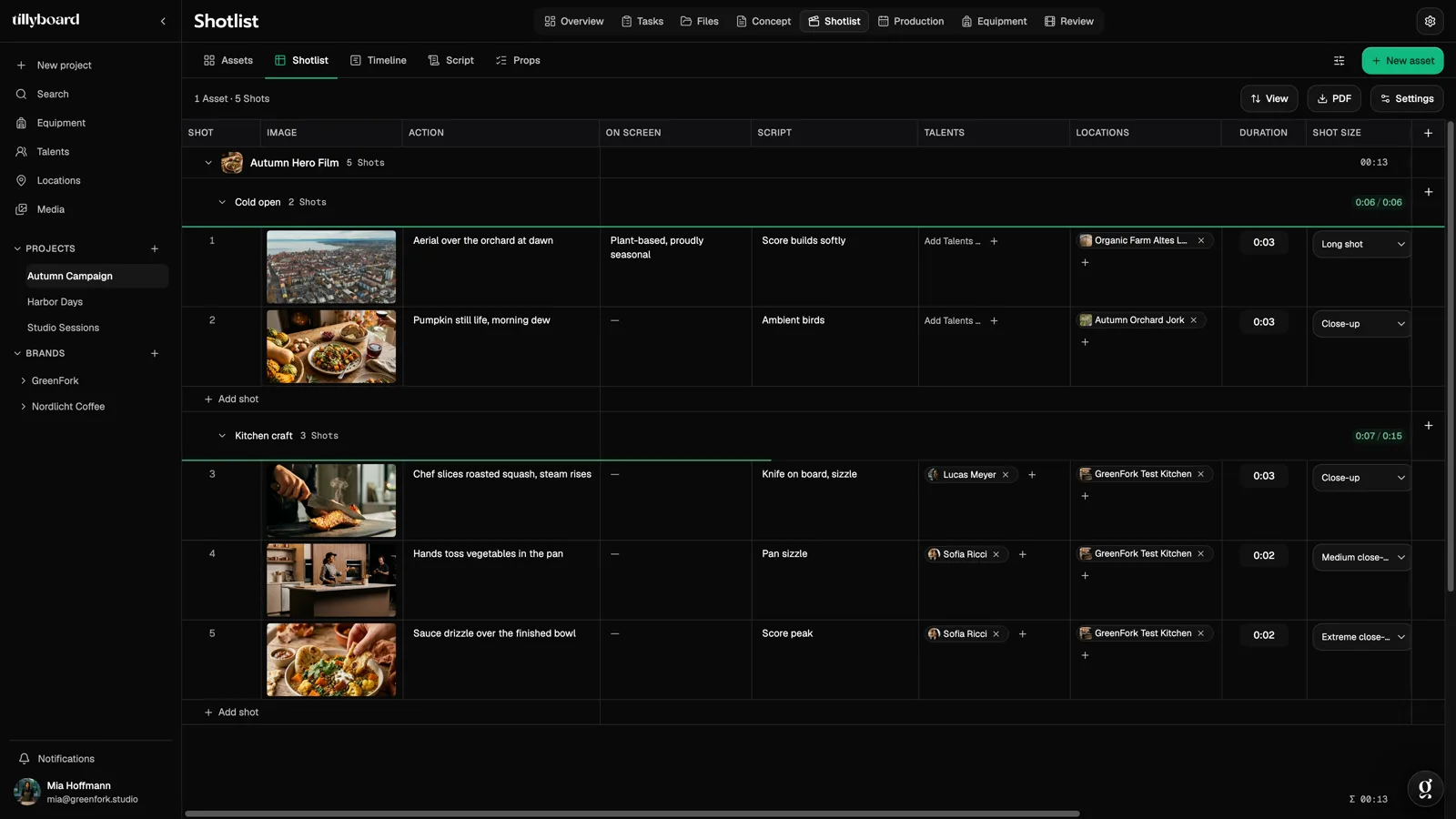This screenshot has width=1456, height=819.
Task: Remove Sofia Ricci from shot 5
Action: tap(996, 634)
